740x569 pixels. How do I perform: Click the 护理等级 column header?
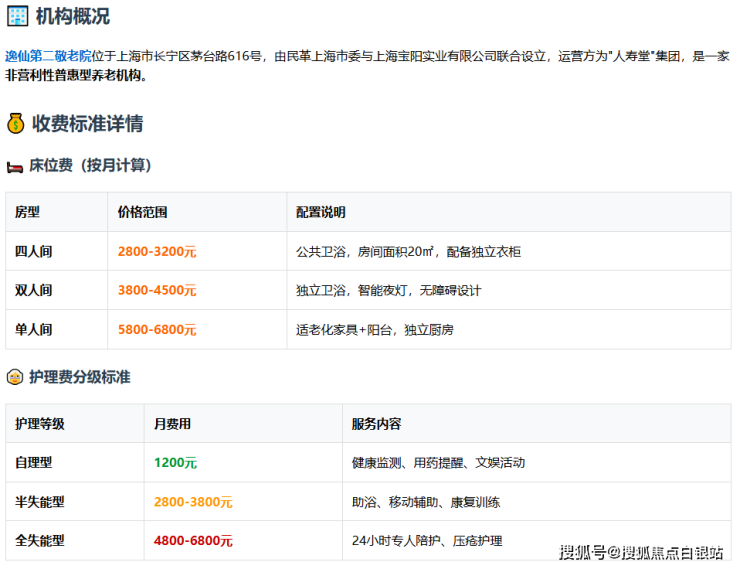[39, 424]
